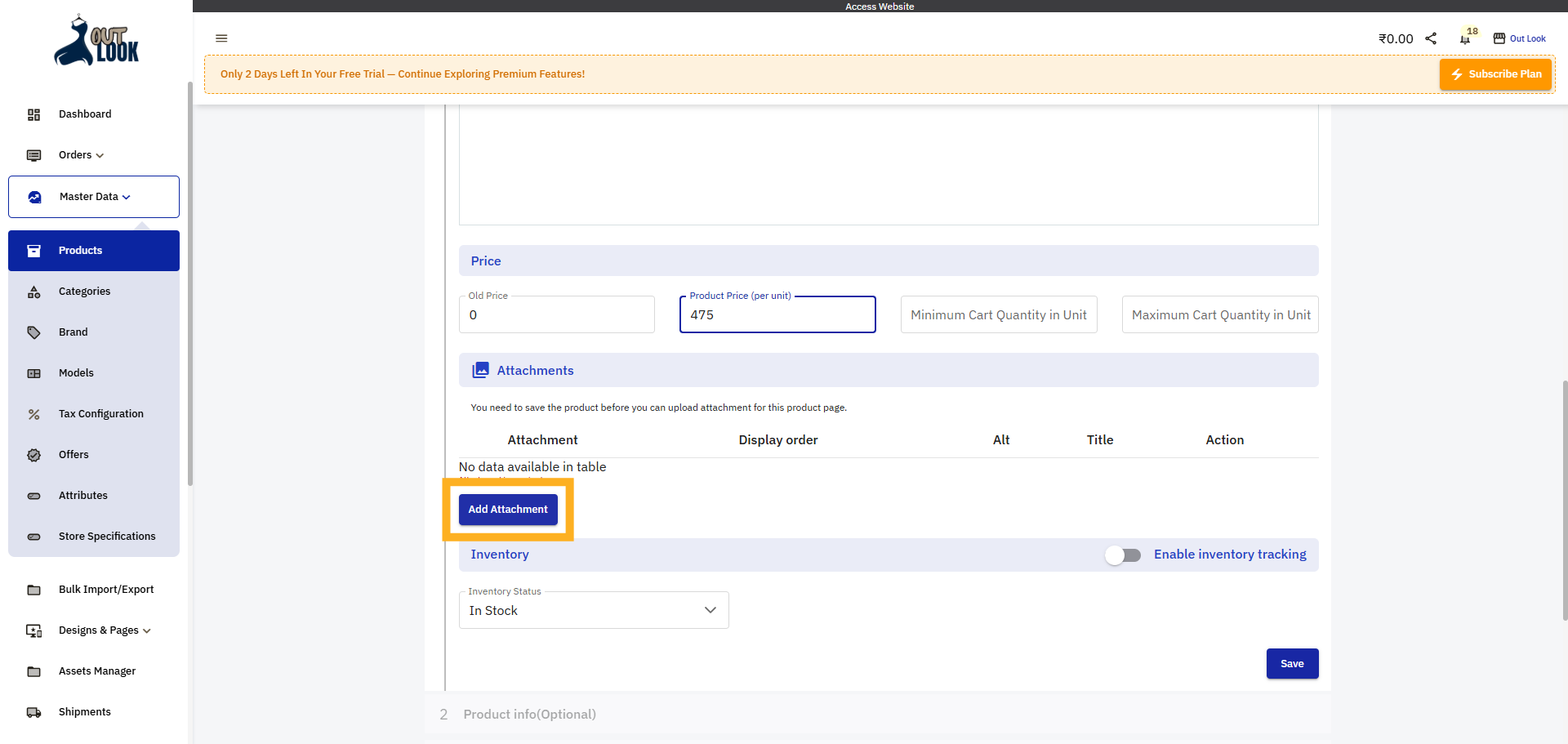
Task: Toggle the hamburger menu icon
Action: pos(221,38)
